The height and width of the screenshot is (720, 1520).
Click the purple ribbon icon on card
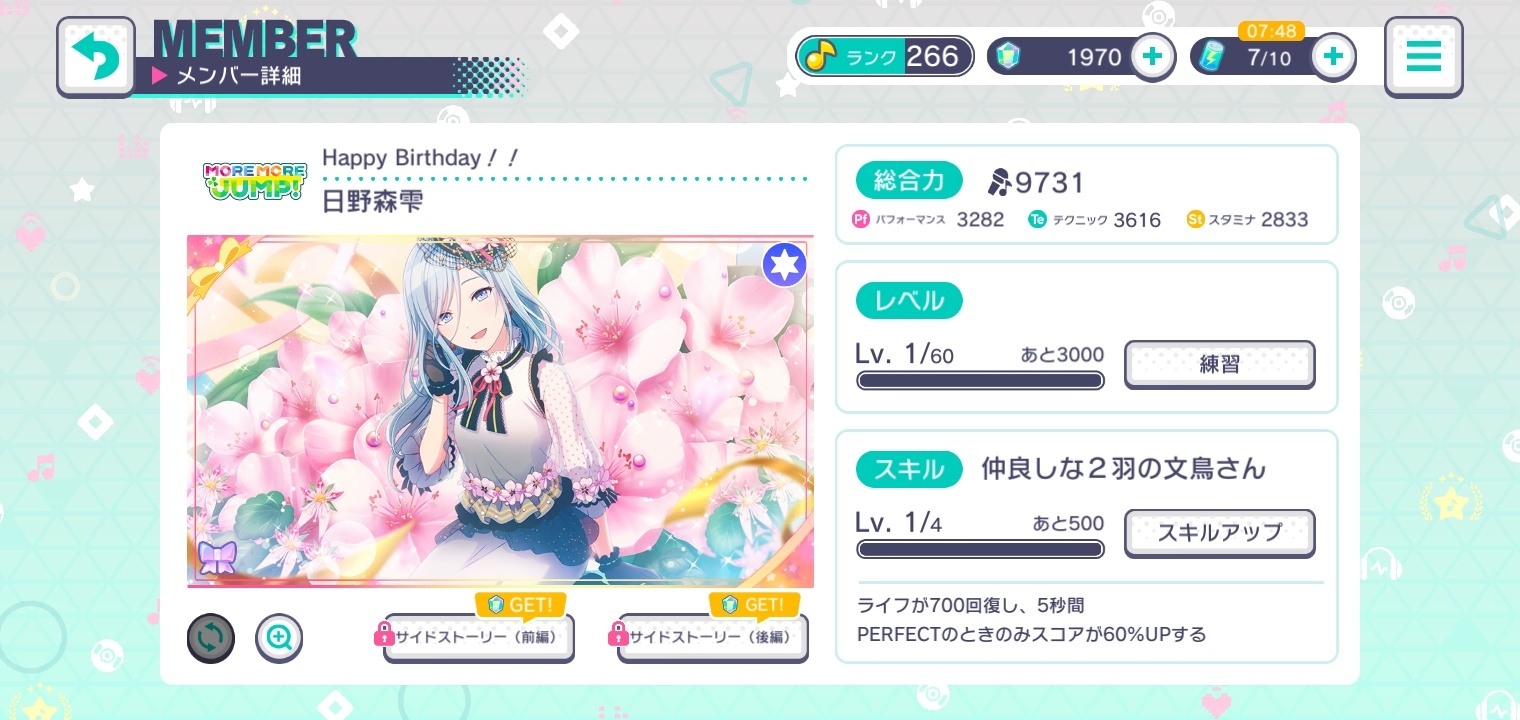tap(216, 558)
